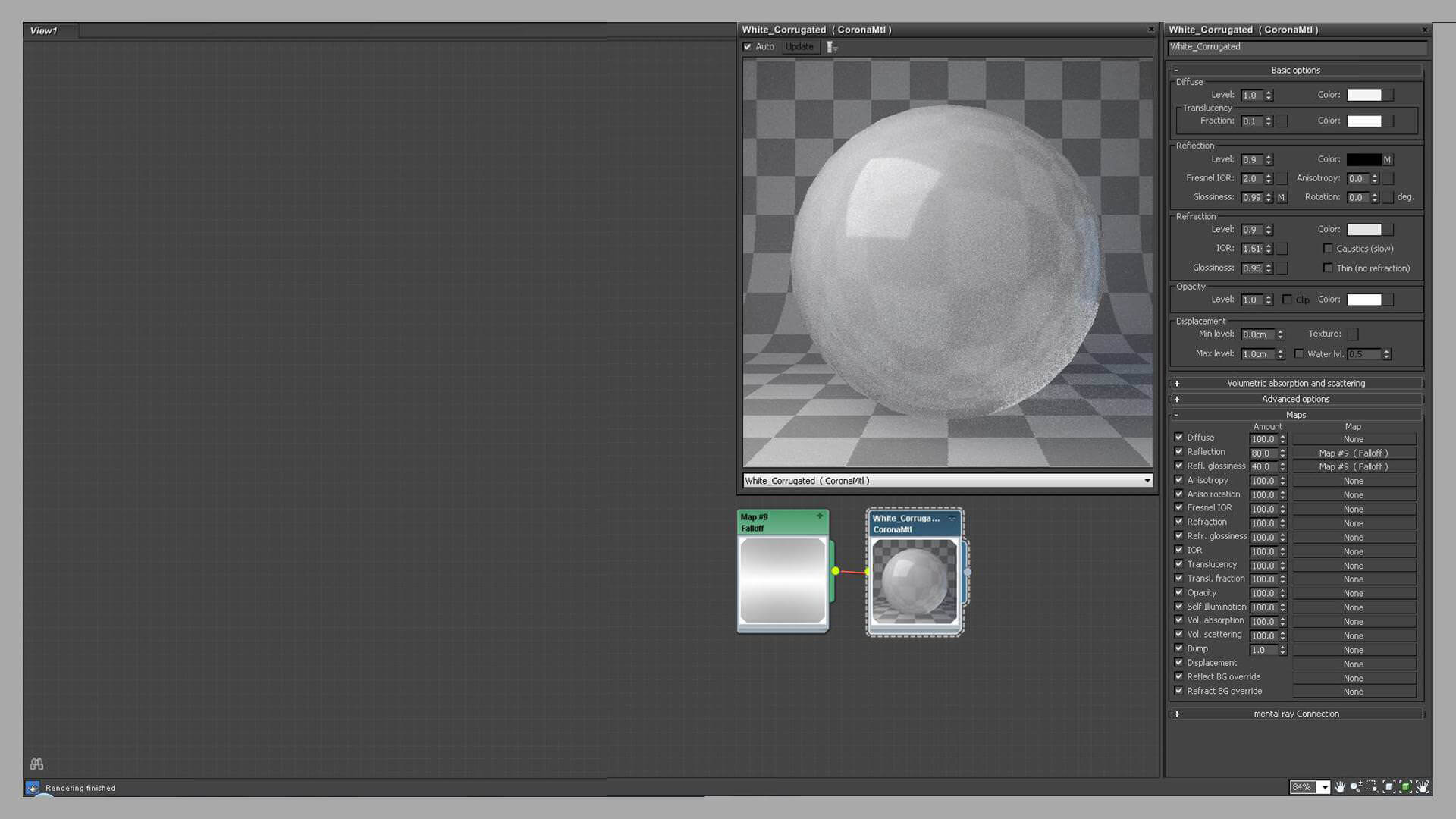This screenshot has height=819, width=1456.
Task: Toggle the Opacity Clip checkbox
Action: tap(1287, 300)
